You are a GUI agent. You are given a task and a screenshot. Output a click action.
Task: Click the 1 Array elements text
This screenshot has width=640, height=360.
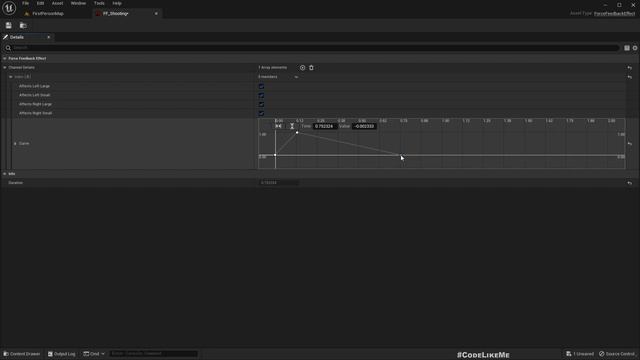click(x=273, y=68)
